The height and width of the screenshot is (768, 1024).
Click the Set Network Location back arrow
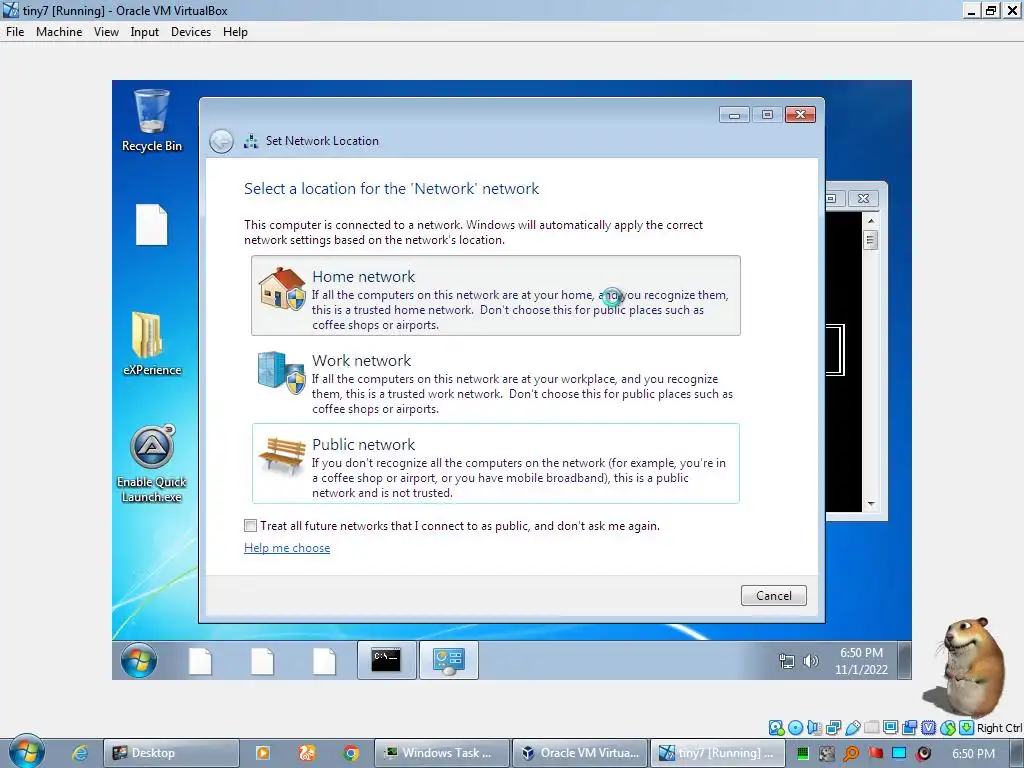tap(221, 141)
